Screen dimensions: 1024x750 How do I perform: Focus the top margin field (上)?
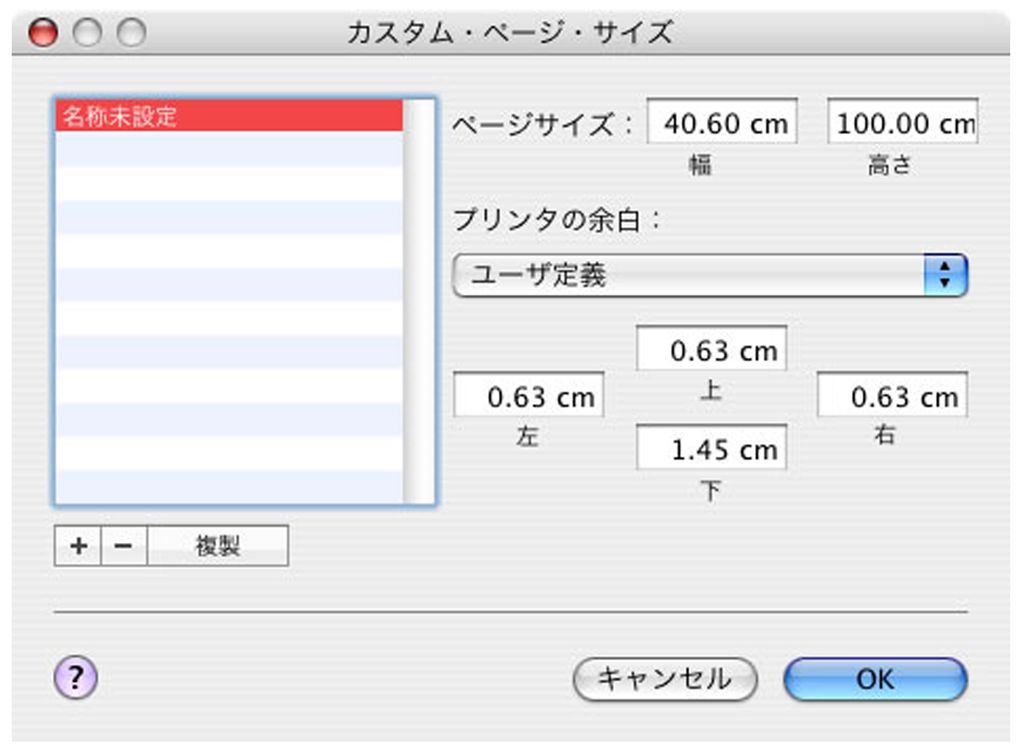[712, 351]
